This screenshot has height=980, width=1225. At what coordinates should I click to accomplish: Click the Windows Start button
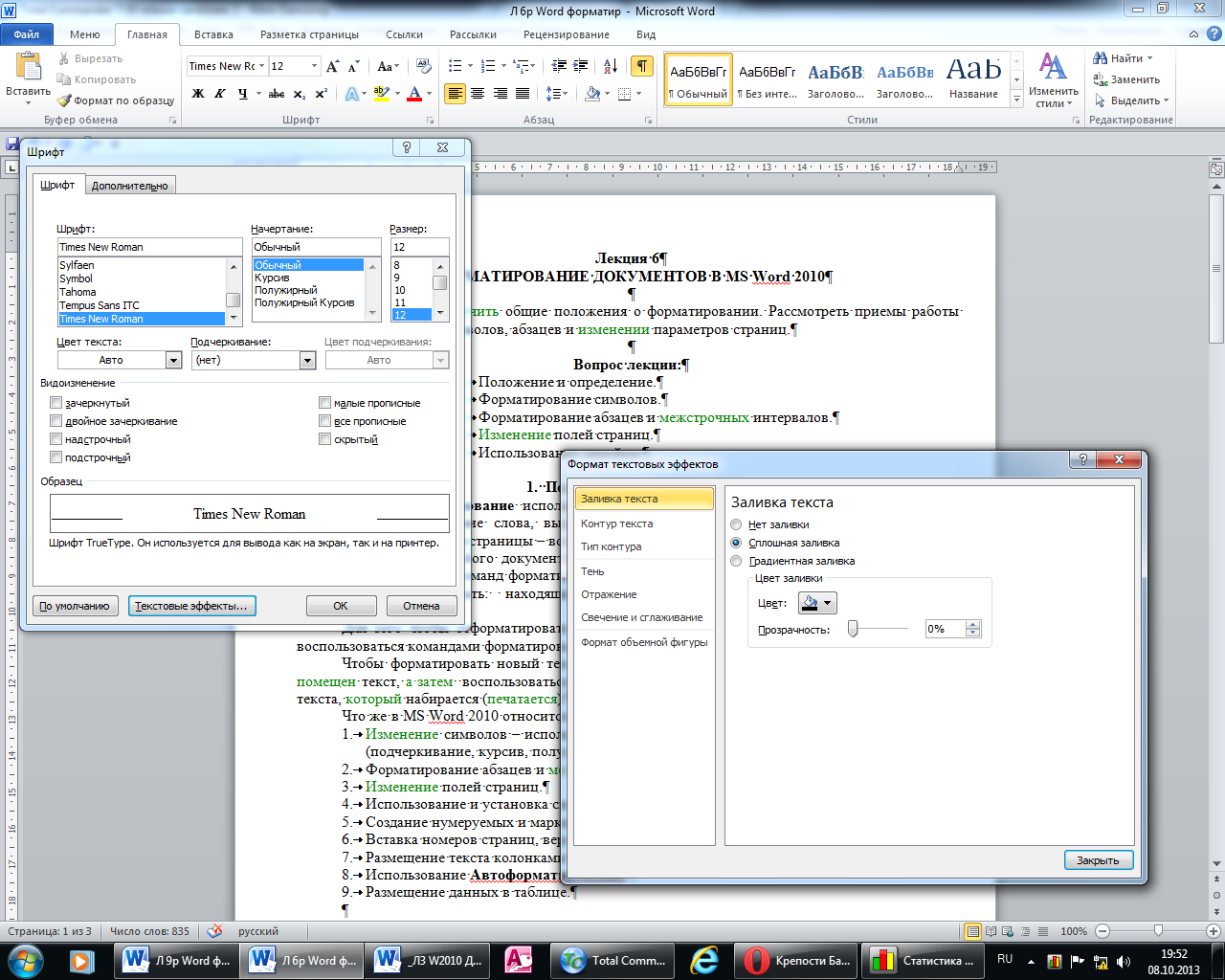point(24,960)
